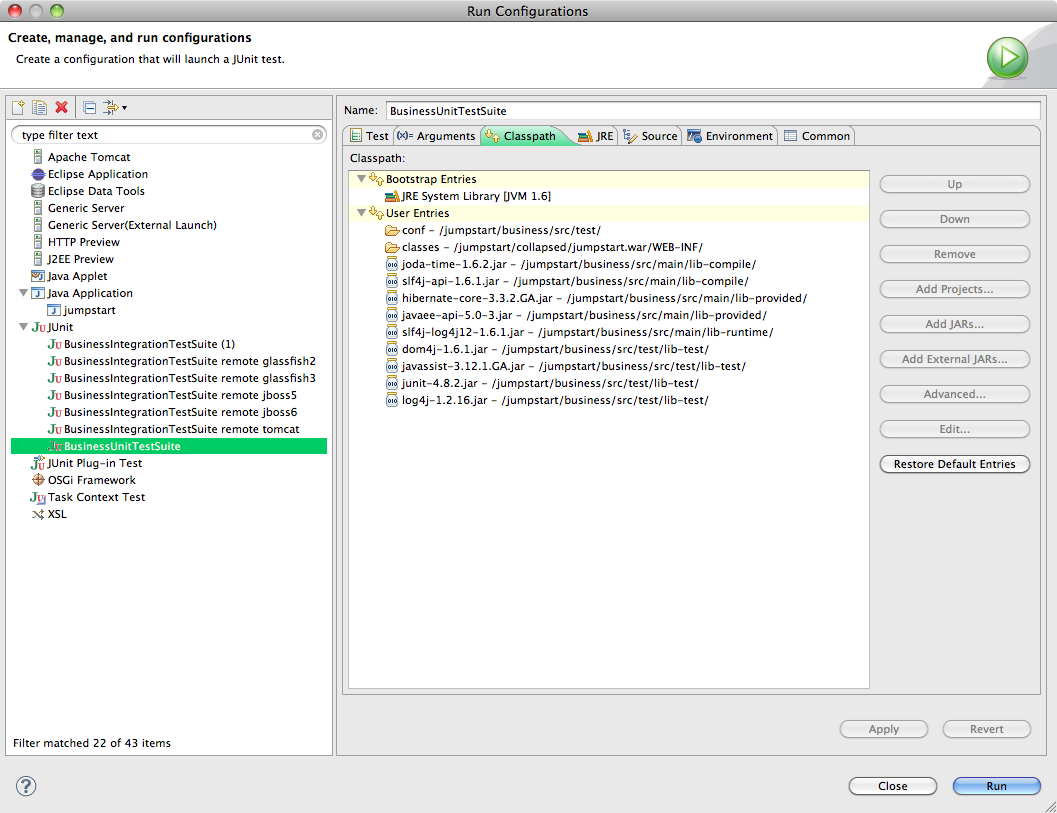The width and height of the screenshot is (1057, 813).
Task: Click the Revert button
Action: point(986,729)
